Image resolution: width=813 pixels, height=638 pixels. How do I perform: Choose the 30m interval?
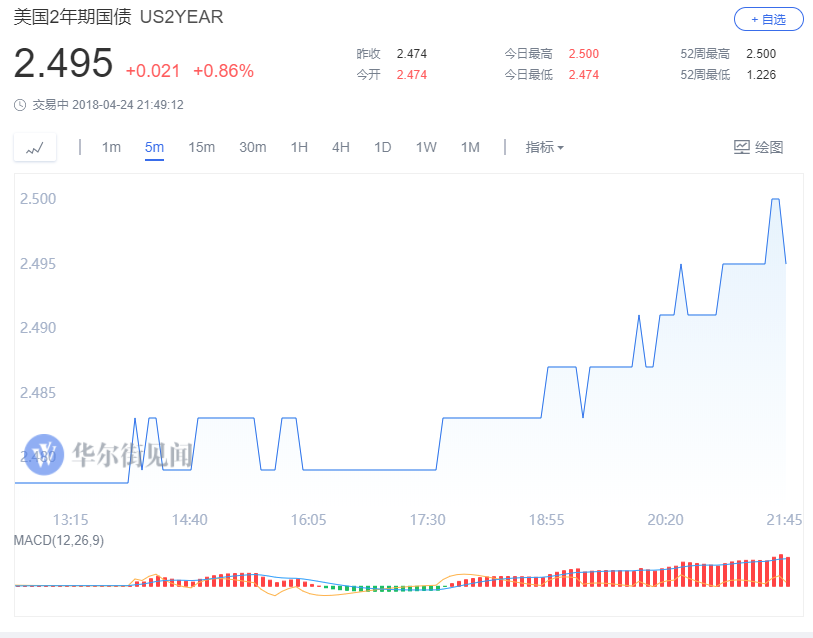pos(253,147)
